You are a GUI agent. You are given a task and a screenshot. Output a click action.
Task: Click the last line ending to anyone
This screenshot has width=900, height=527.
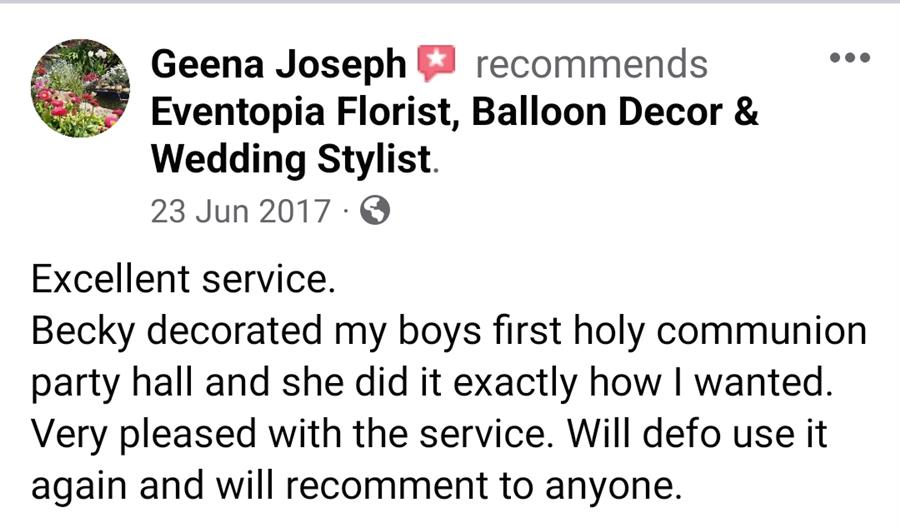pos(356,487)
